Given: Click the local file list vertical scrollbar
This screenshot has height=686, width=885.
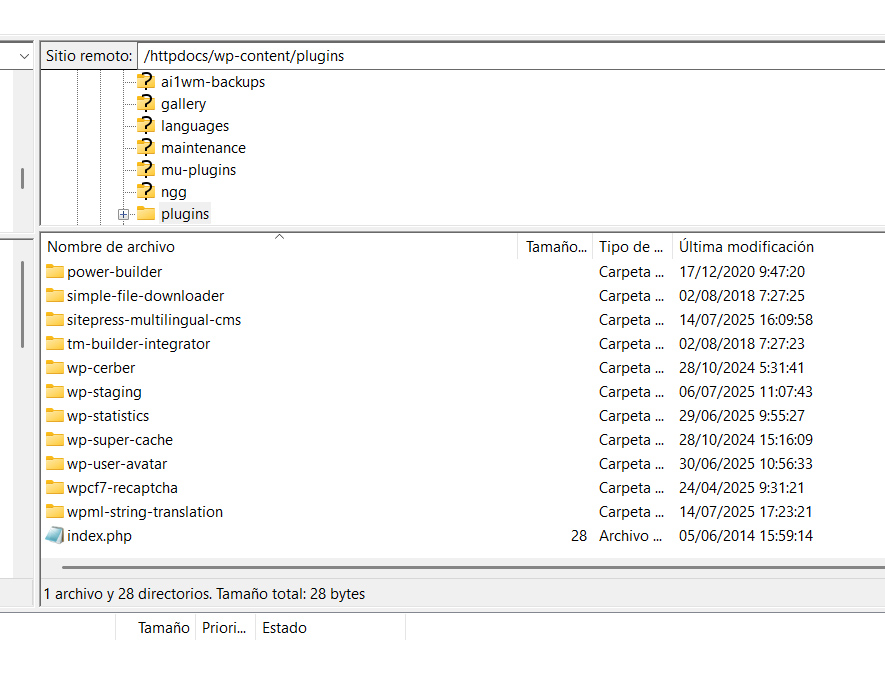Looking at the screenshot, I should pyautogui.click(x=22, y=304).
